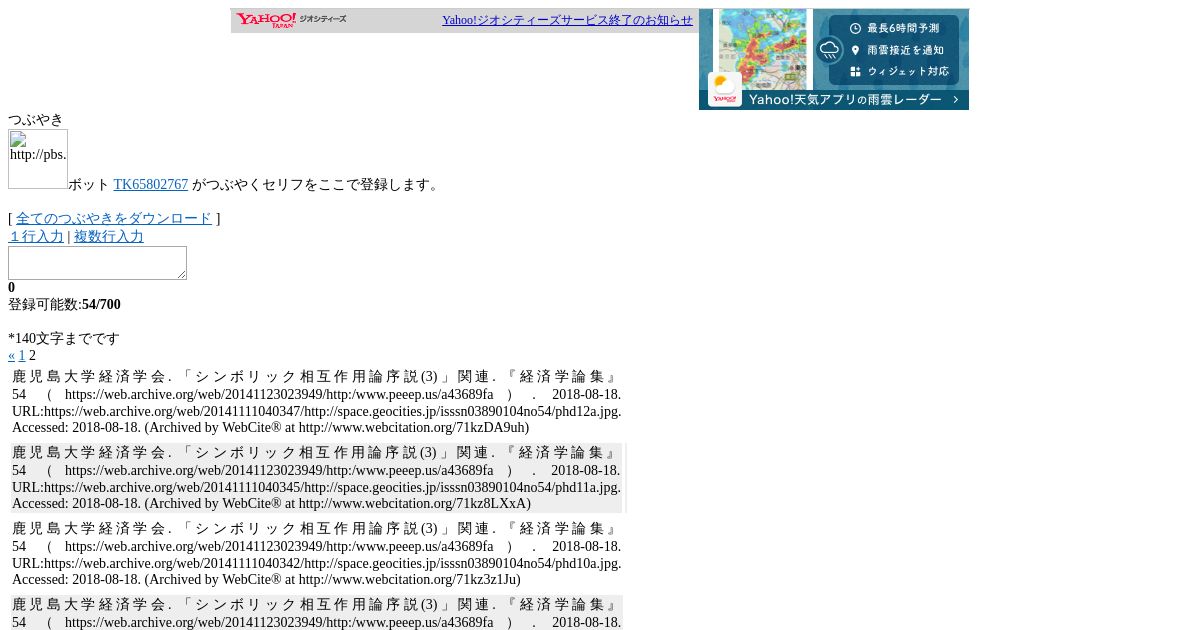Select the entry citing phd12a.jpg
Screen dimensions: 1200x630
click(316, 402)
